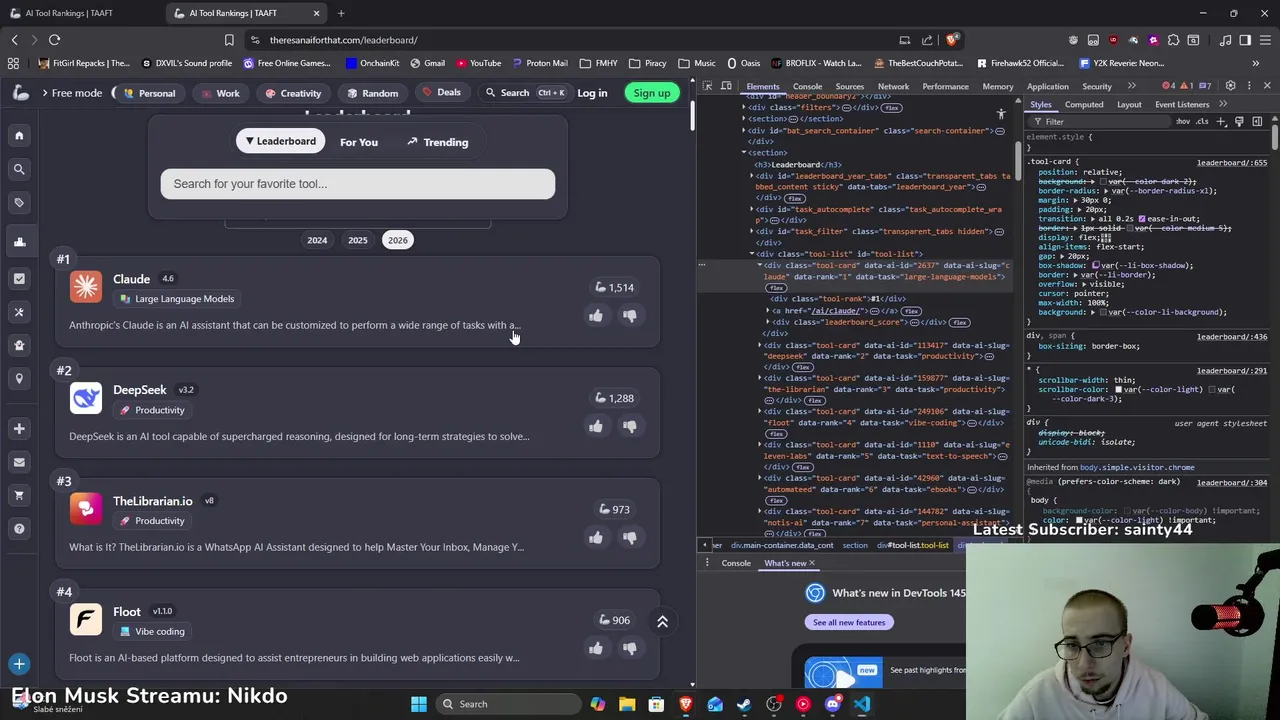Toggle the .cls element classes button
The image size is (1280, 720).
[x=1202, y=121]
